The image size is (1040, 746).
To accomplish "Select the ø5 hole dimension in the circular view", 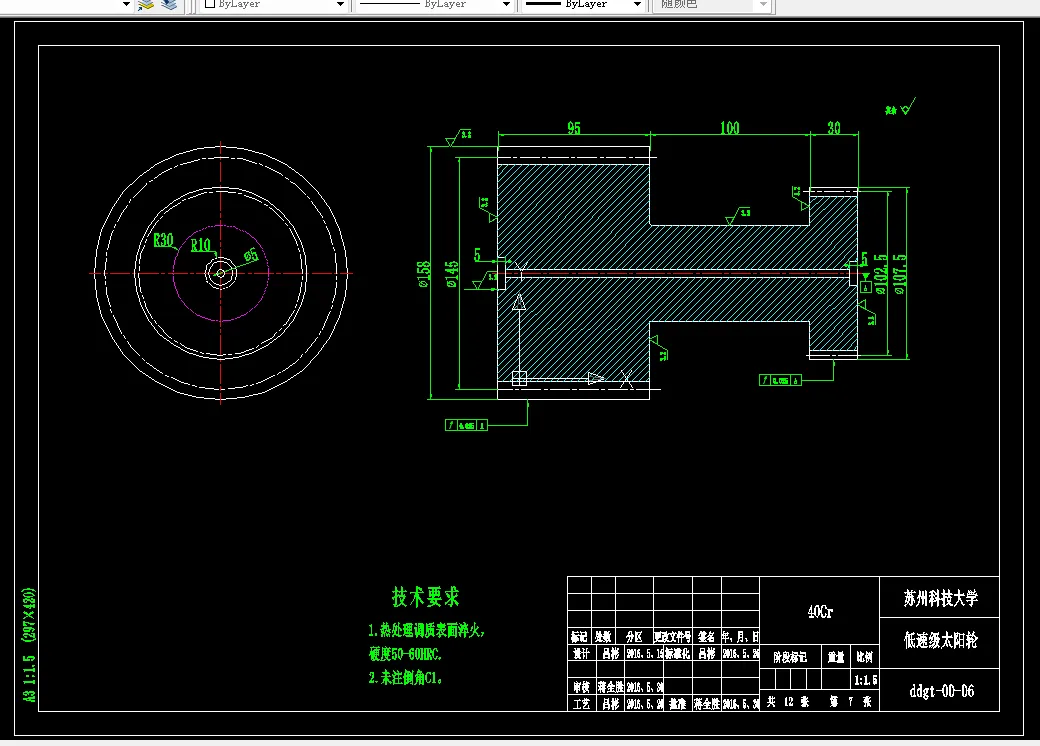I will click(x=251, y=255).
